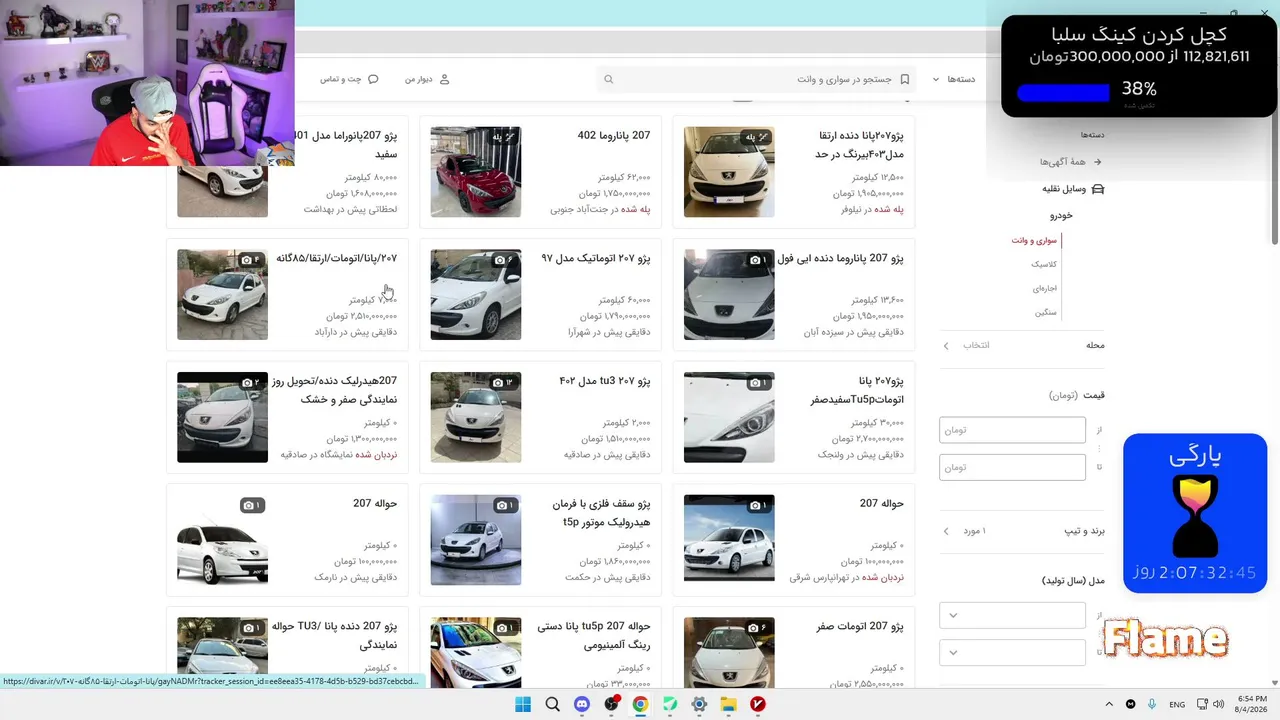1280x720 pixels.
Task: Select the سواری و وانت category
Action: pyautogui.click(x=1034, y=240)
